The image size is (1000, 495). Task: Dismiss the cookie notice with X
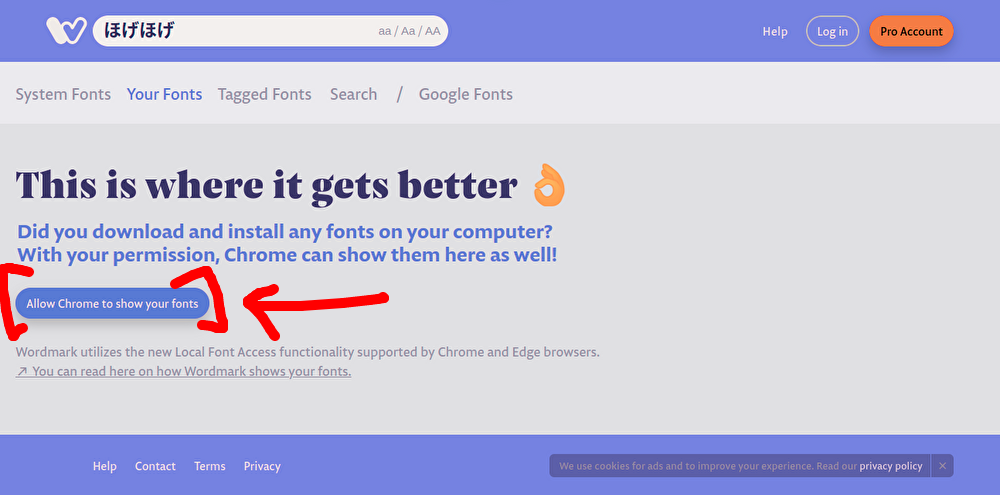tap(942, 466)
